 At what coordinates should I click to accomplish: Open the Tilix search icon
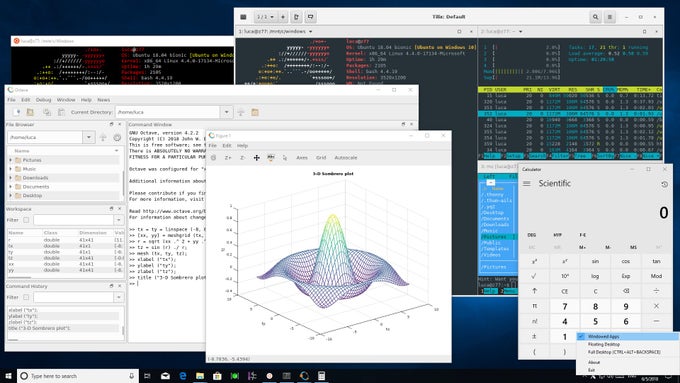[x=595, y=17]
